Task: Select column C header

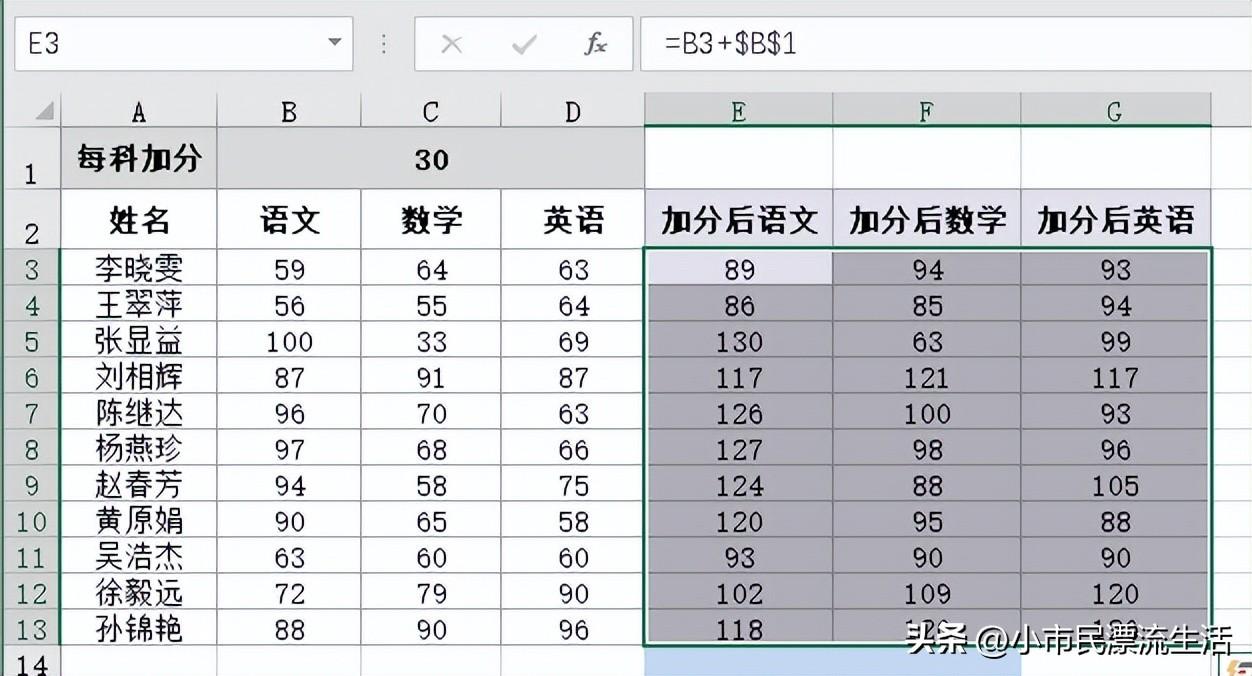Action: 431,110
